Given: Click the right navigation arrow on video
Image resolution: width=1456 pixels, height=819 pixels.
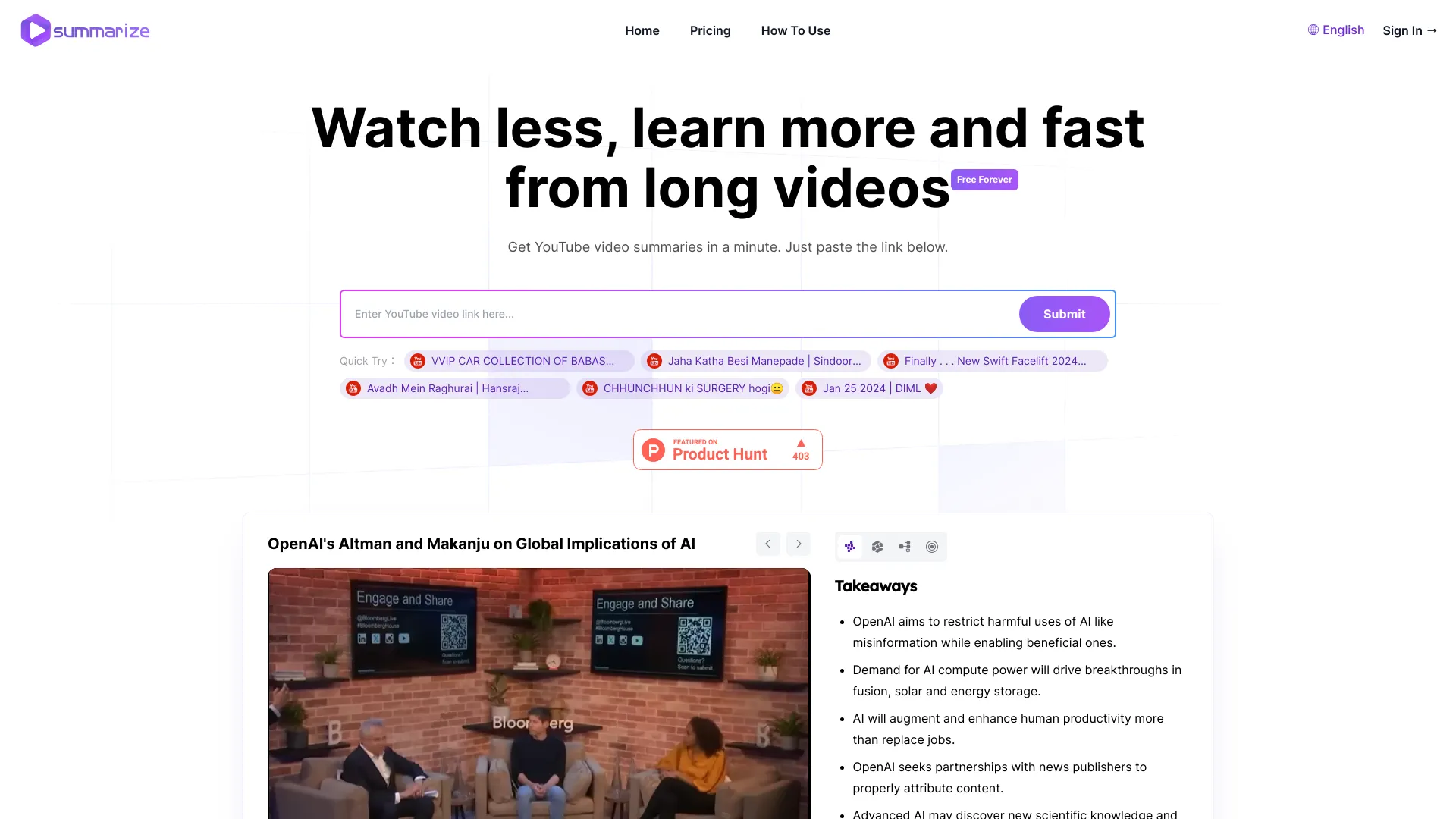Looking at the screenshot, I should click(x=798, y=543).
